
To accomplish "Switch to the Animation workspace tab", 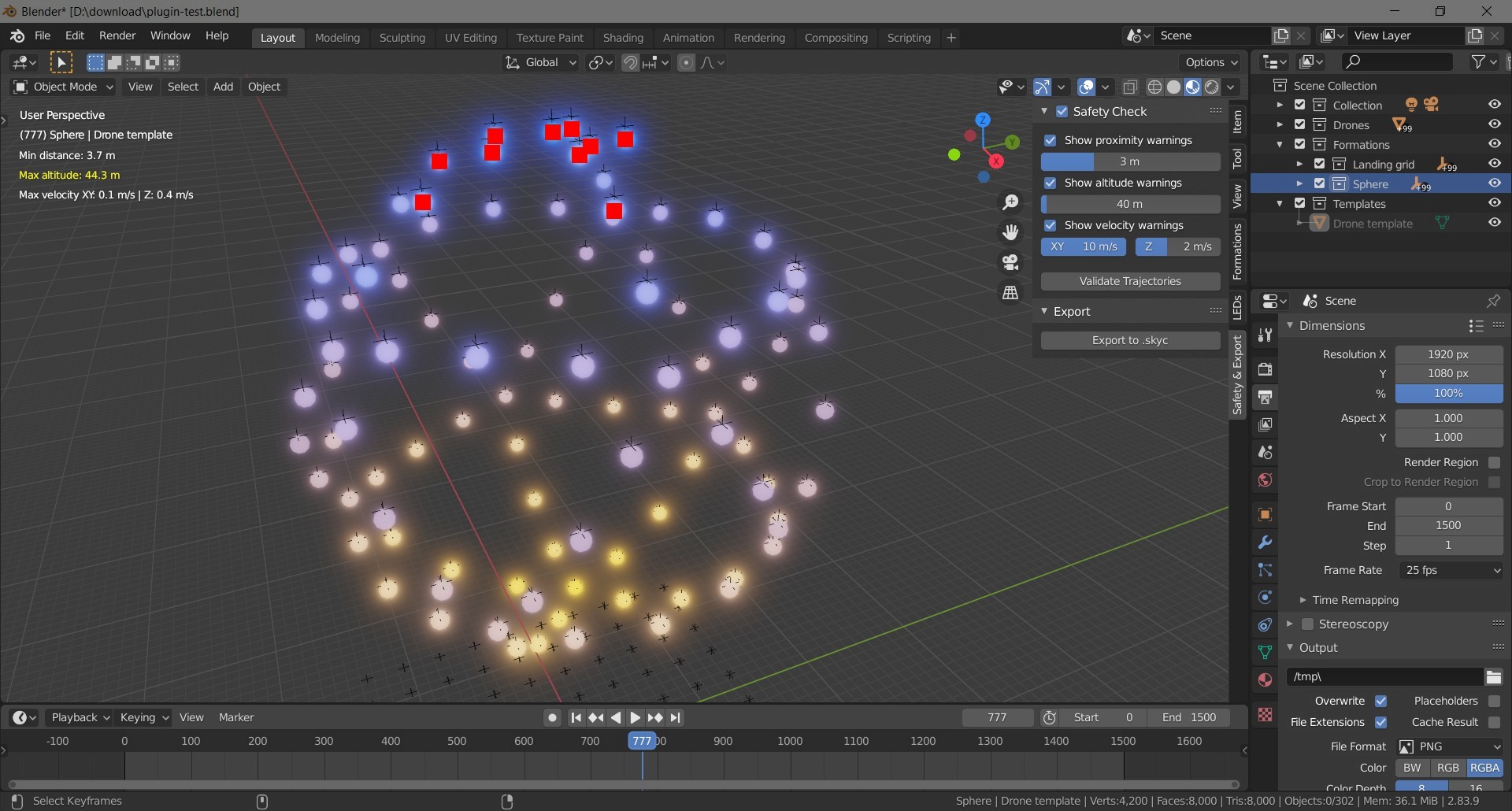I will (x=688, y=37).
